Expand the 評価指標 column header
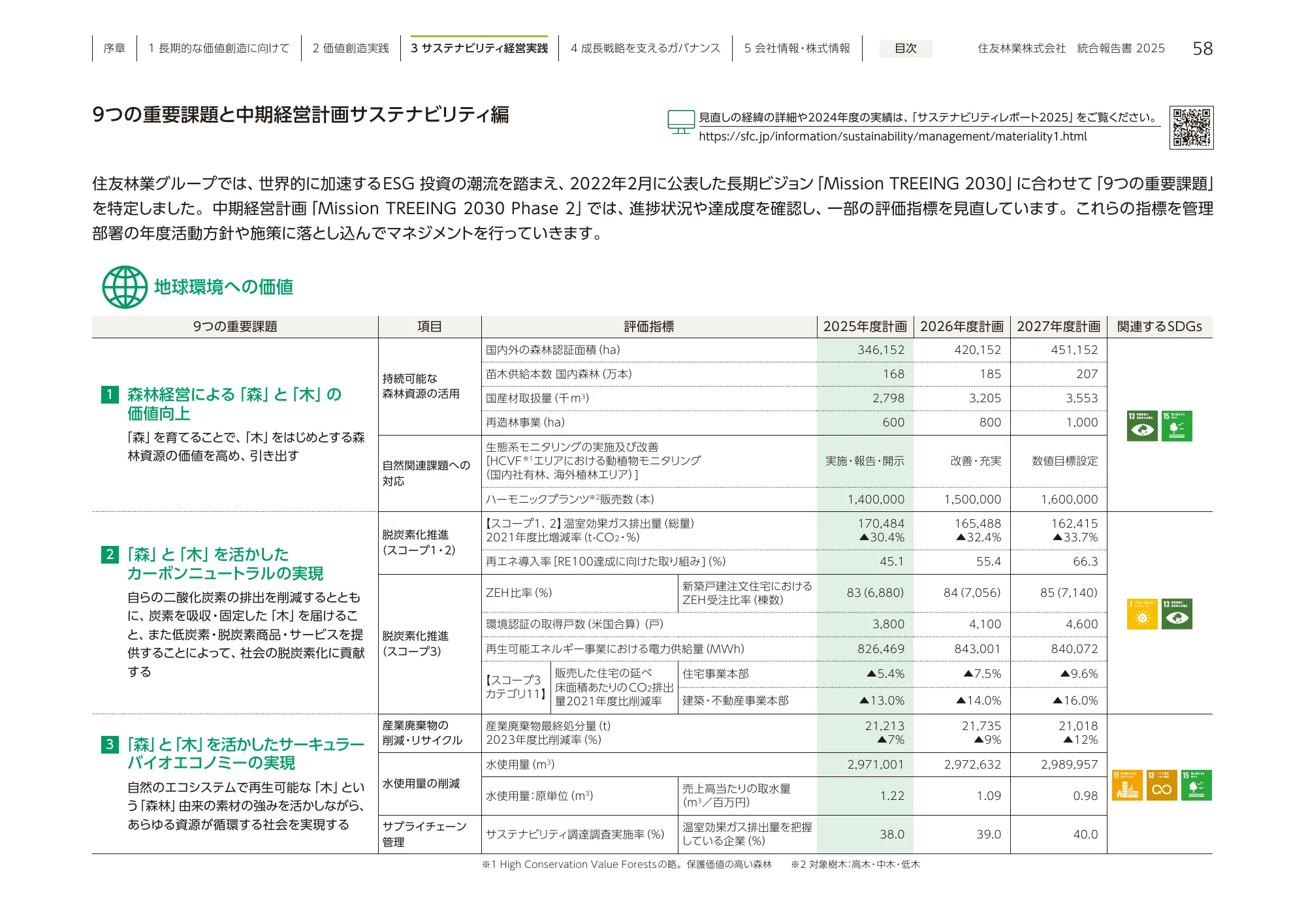Viewport: 1306px width, 924px height. click(650, 327)
